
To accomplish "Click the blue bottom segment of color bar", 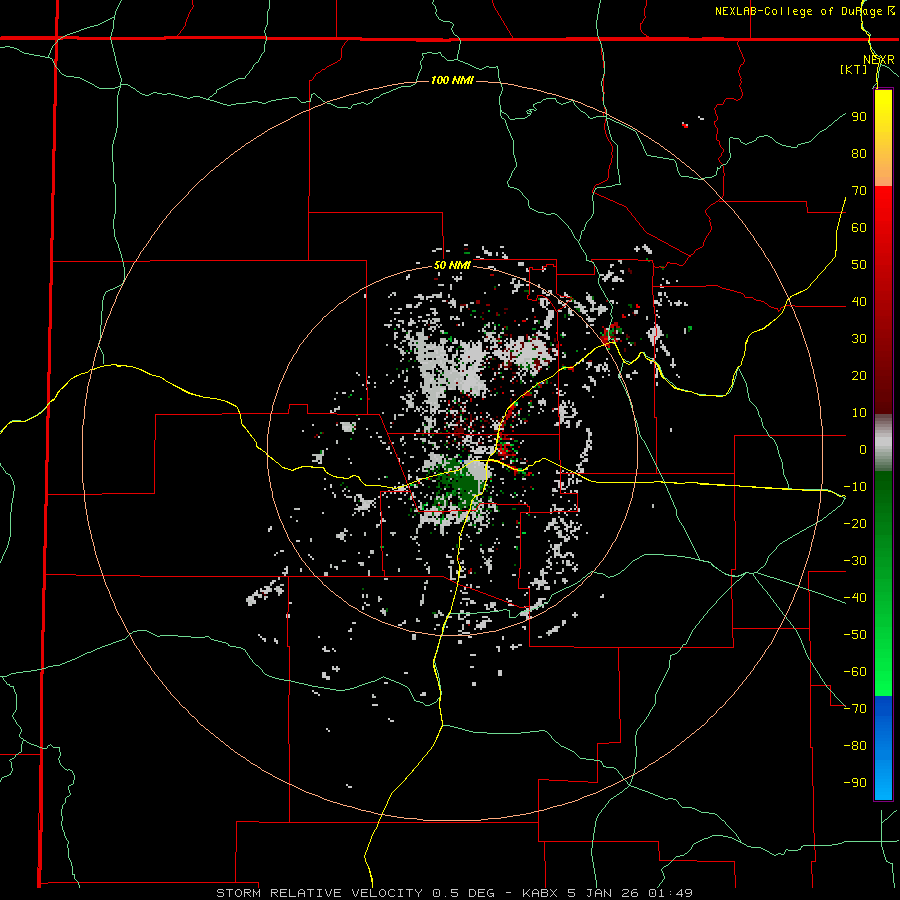I will click(883, 747).
